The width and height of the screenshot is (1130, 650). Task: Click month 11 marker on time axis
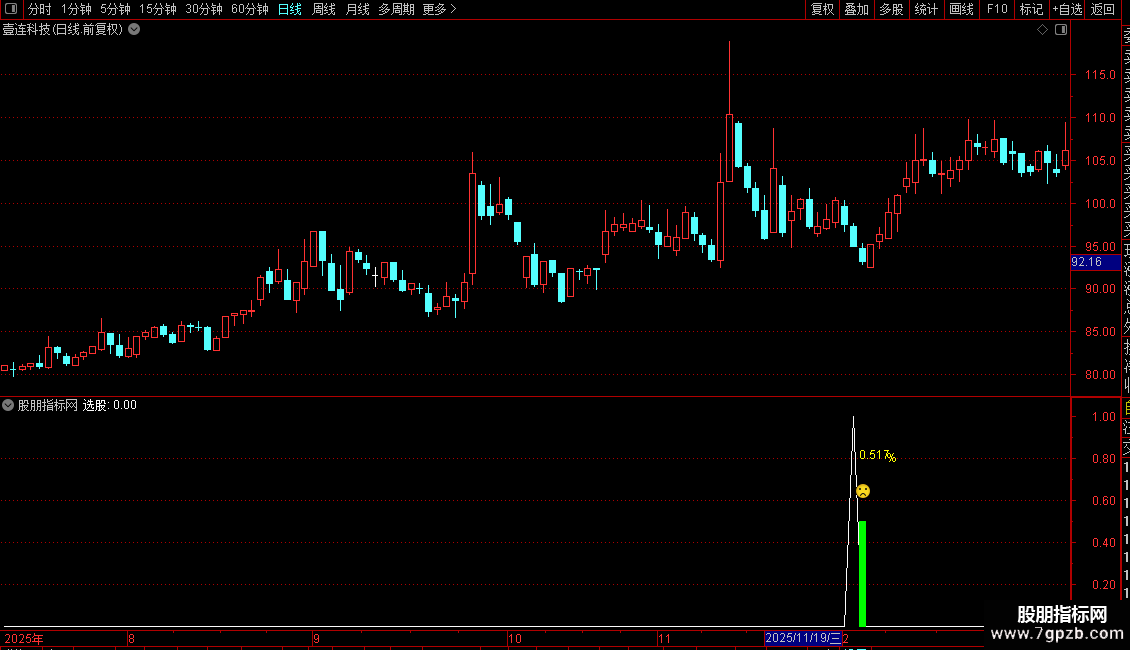point(664,638)
